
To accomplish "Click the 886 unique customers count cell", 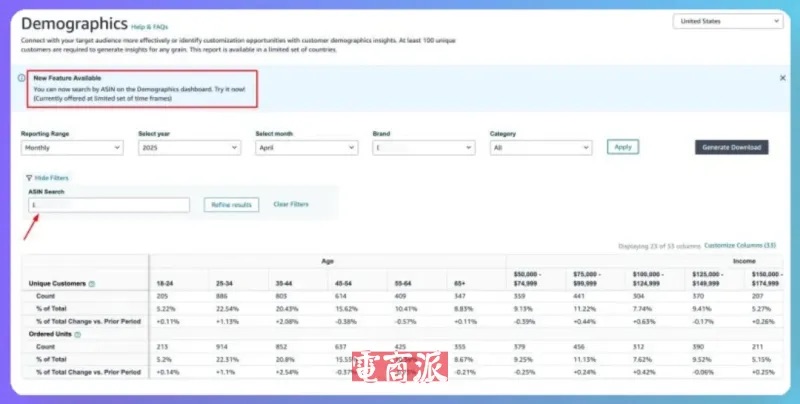I will (x=221, y=296).
